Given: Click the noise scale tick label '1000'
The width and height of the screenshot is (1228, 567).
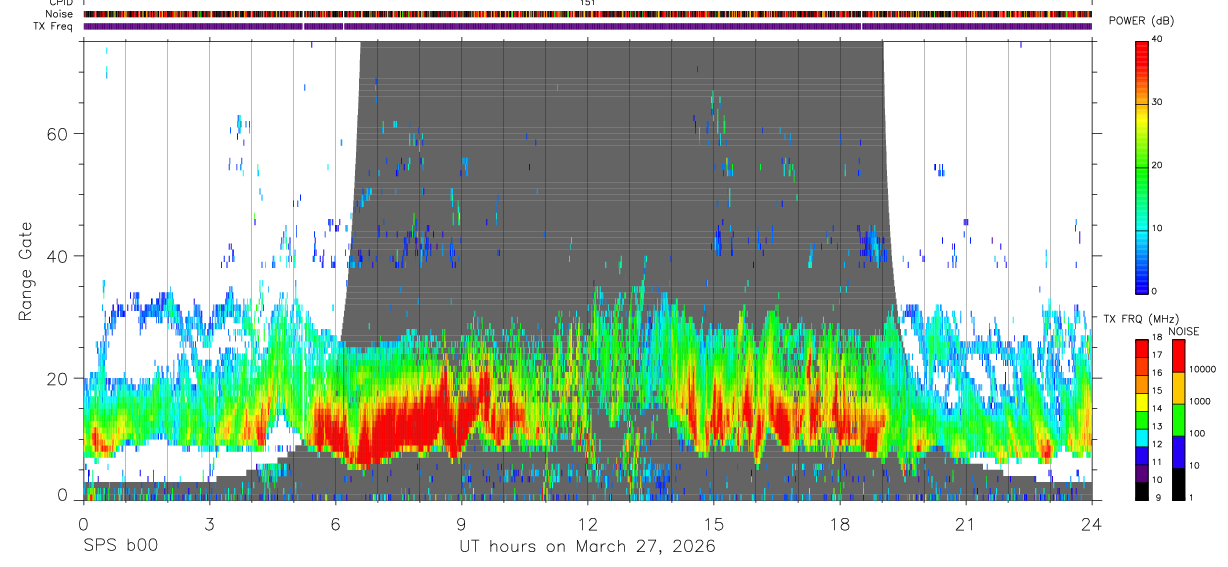Looking at the screenshot, I should (1200, 401).
